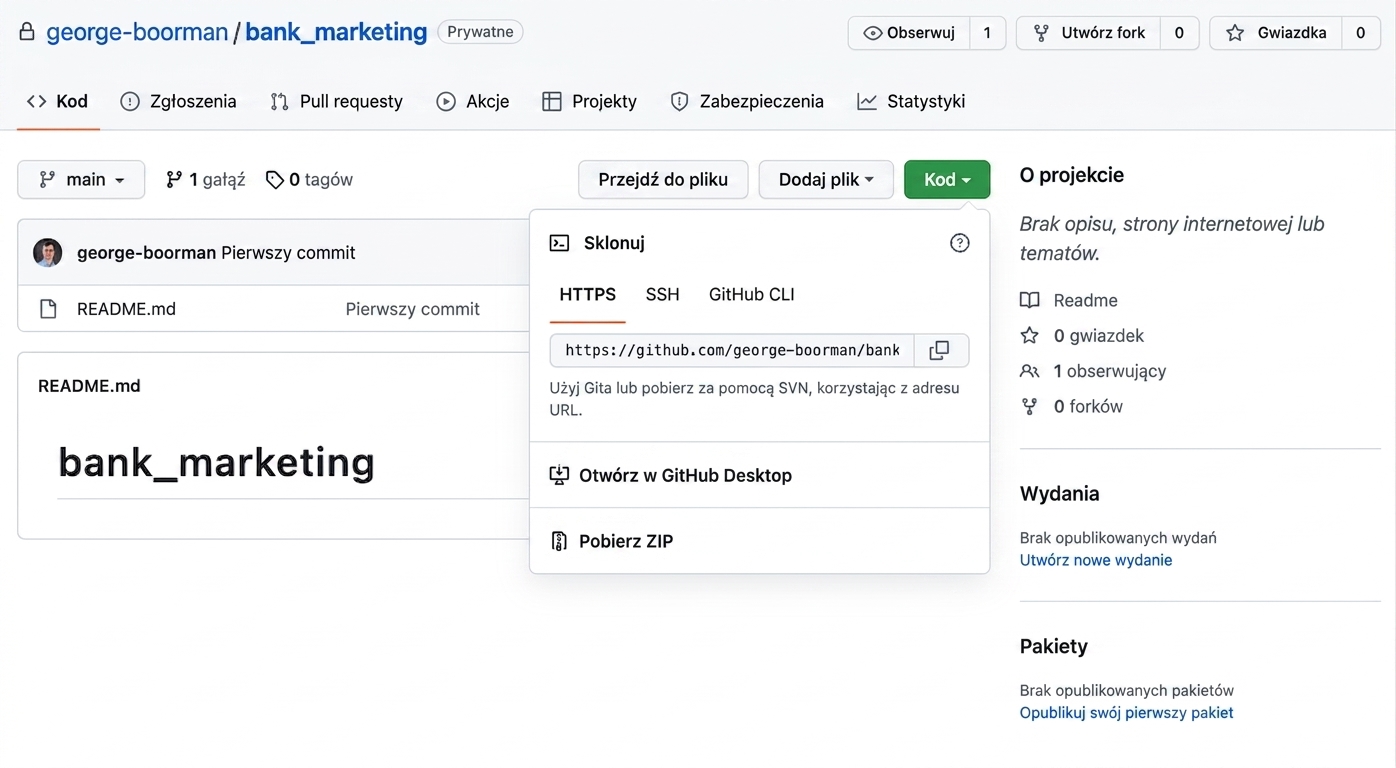This screenshot has width=1396, height=768.
Task: Click the README.md file icon
Action: [48, 309]
